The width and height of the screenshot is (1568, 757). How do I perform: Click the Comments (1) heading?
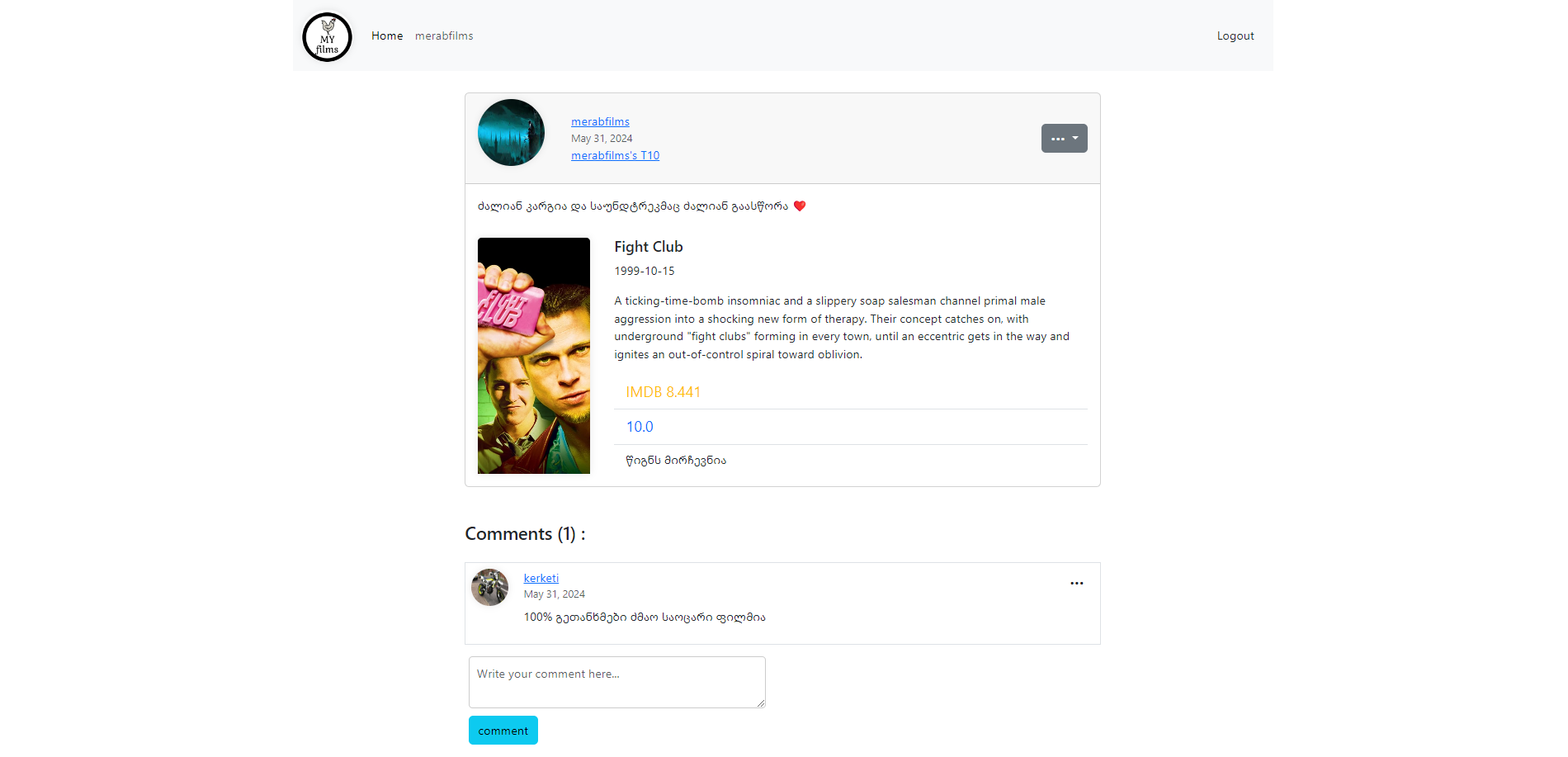point(525,534)
